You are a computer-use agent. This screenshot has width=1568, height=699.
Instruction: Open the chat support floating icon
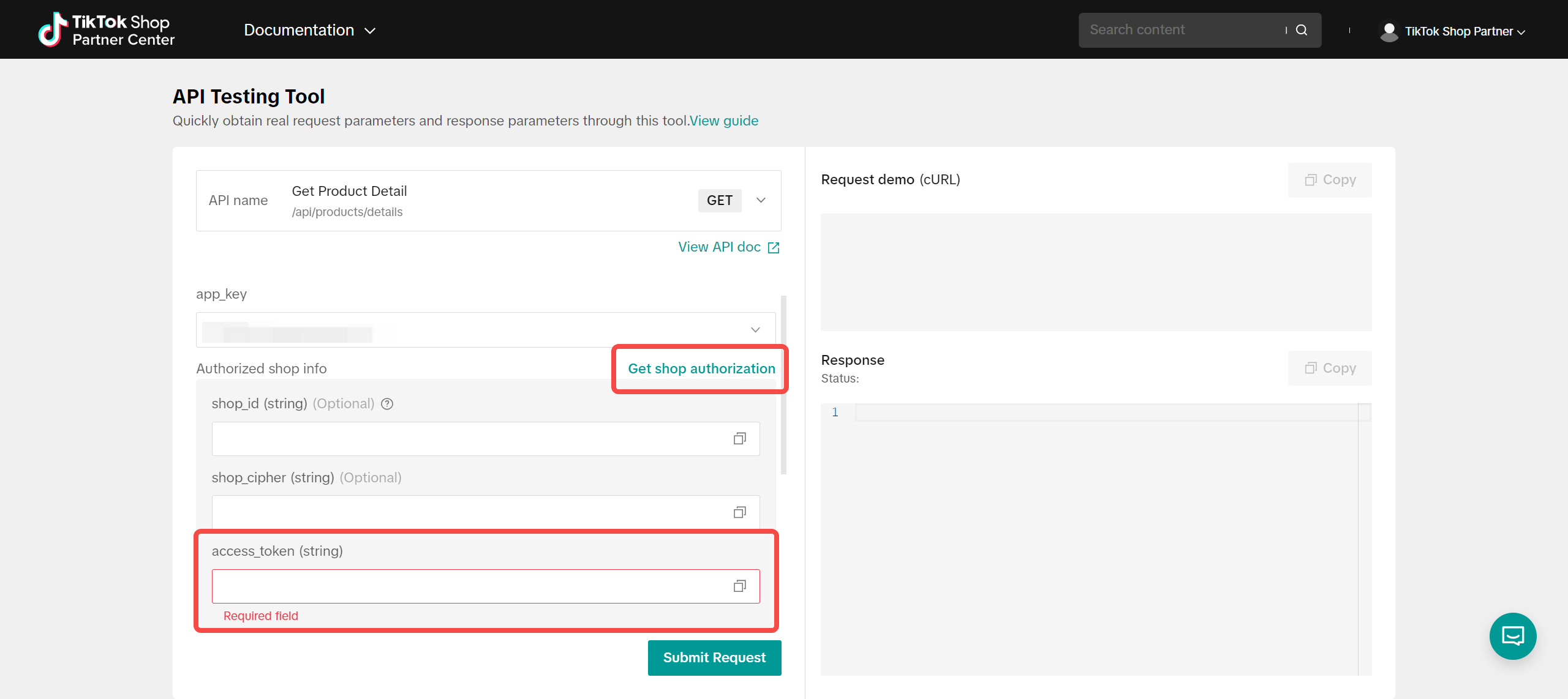[1512, 636]
